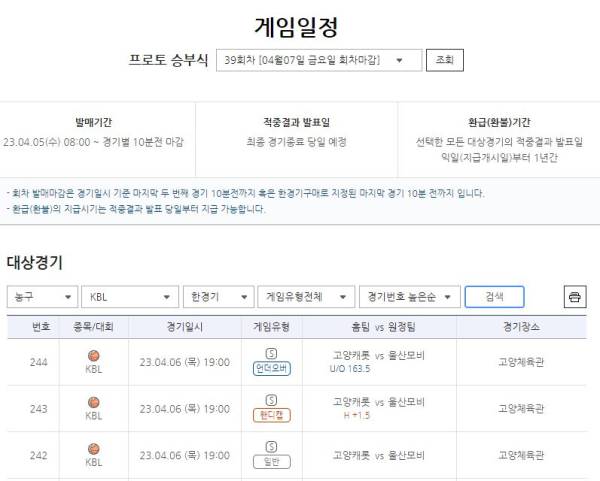600x481 pixels.
Task: Click the S badge in row 242
Action: (x=271, y=447)
